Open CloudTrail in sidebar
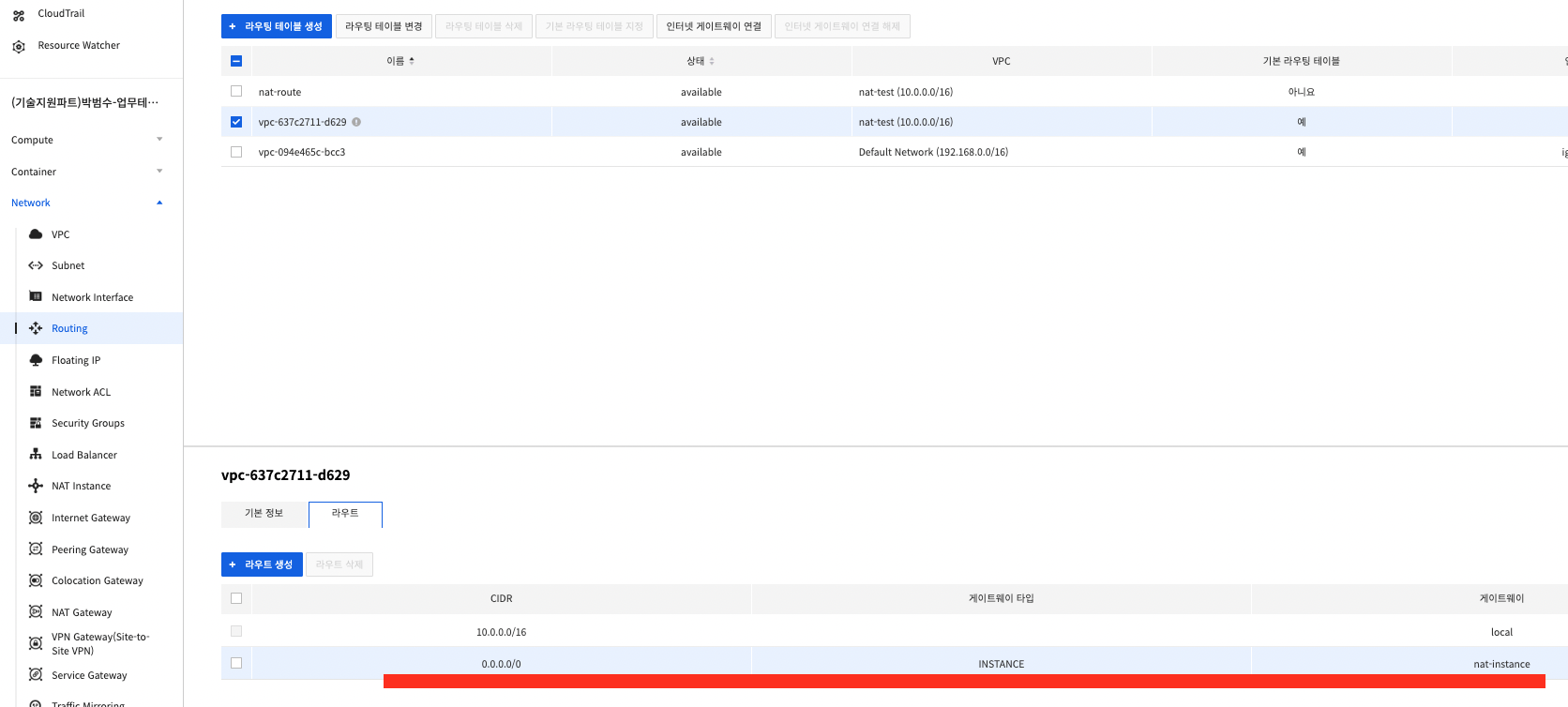The width and height of the screenshot is (1568, 707). click(61, 14)
